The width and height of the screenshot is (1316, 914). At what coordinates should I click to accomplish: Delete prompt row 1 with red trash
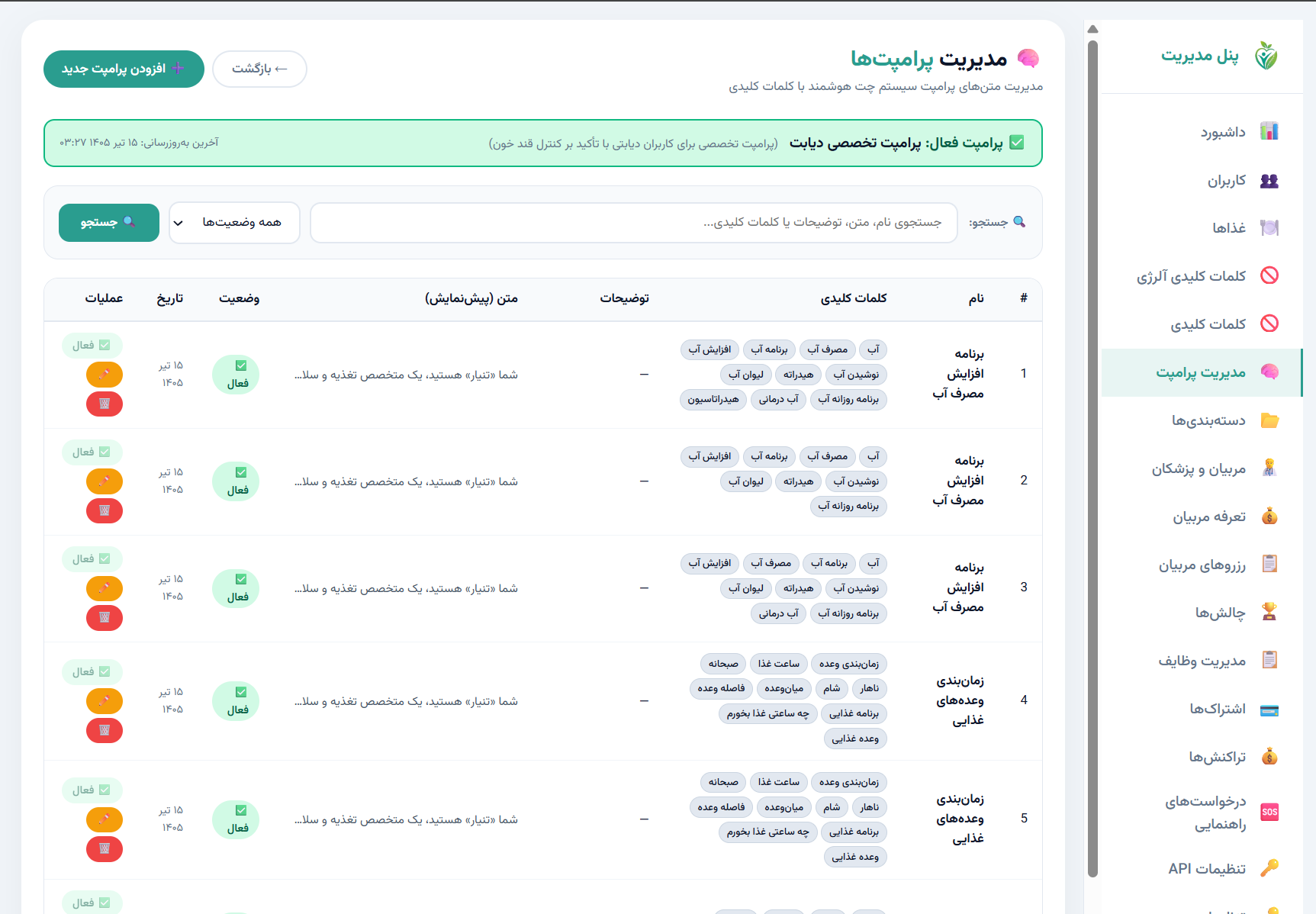click(x=105, y=404)
